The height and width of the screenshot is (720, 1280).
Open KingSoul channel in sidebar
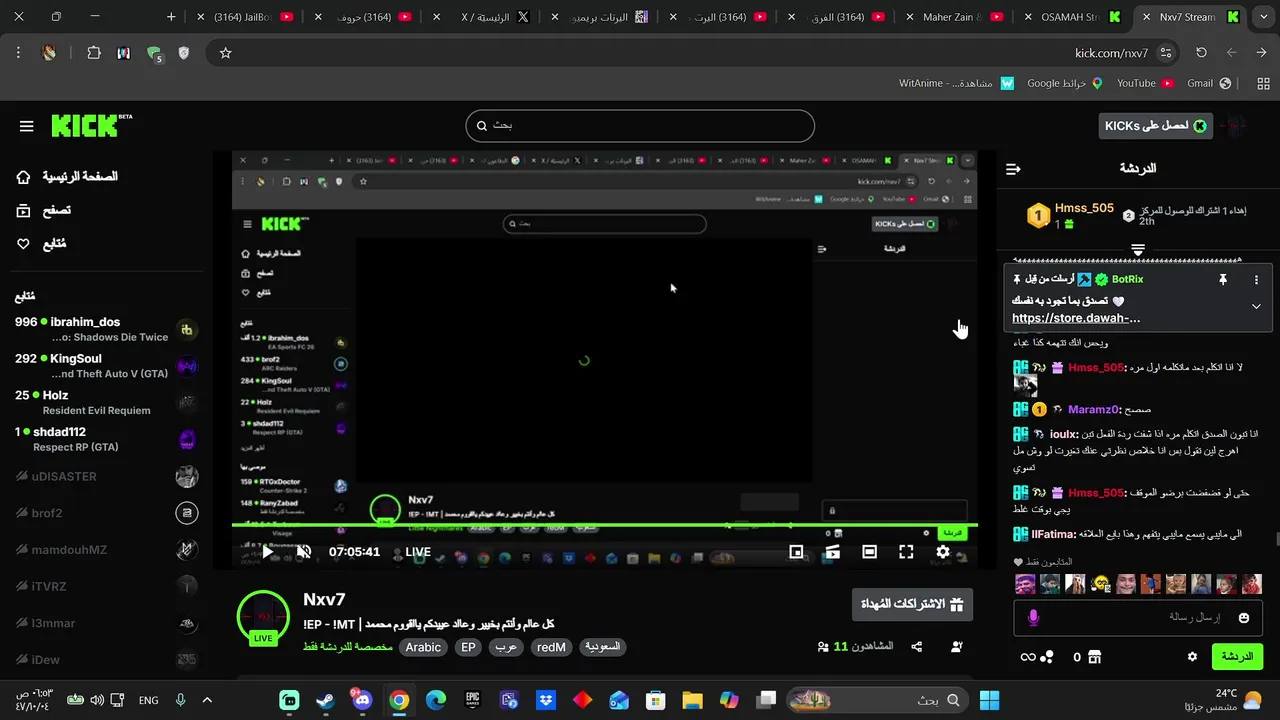tap(105, 366)
